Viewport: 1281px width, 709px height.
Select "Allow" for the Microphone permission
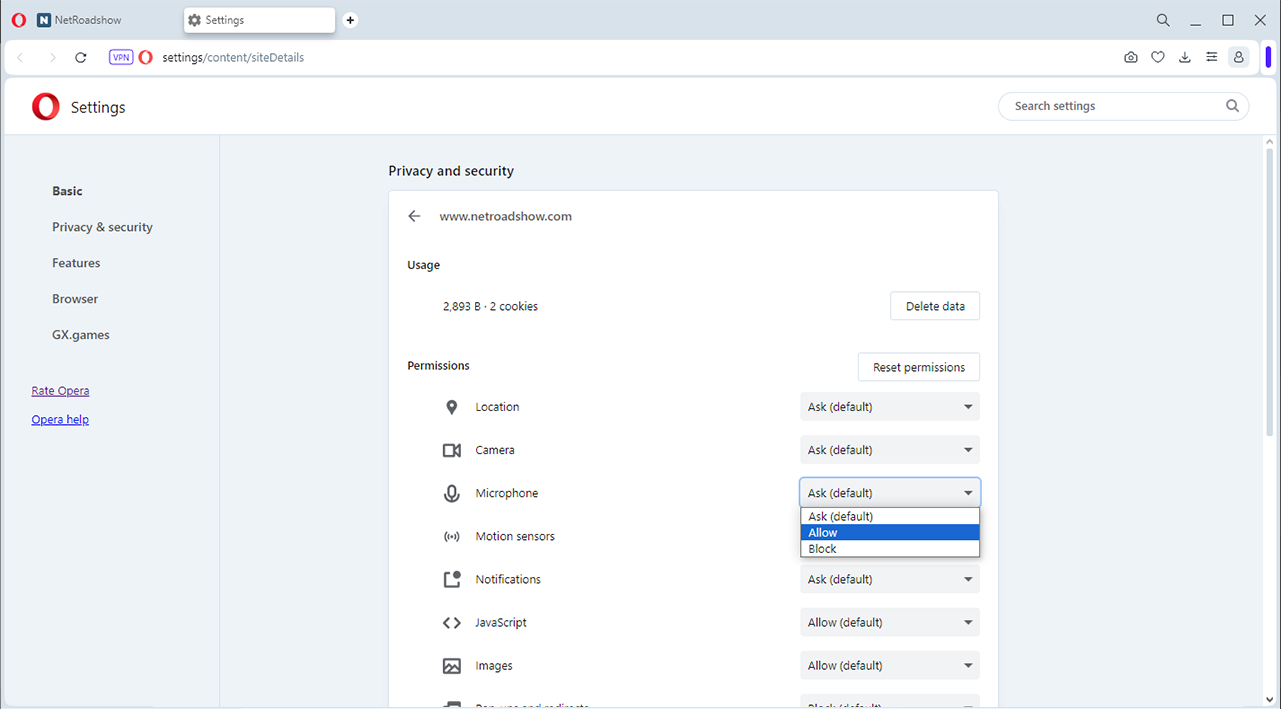[888, 532]
